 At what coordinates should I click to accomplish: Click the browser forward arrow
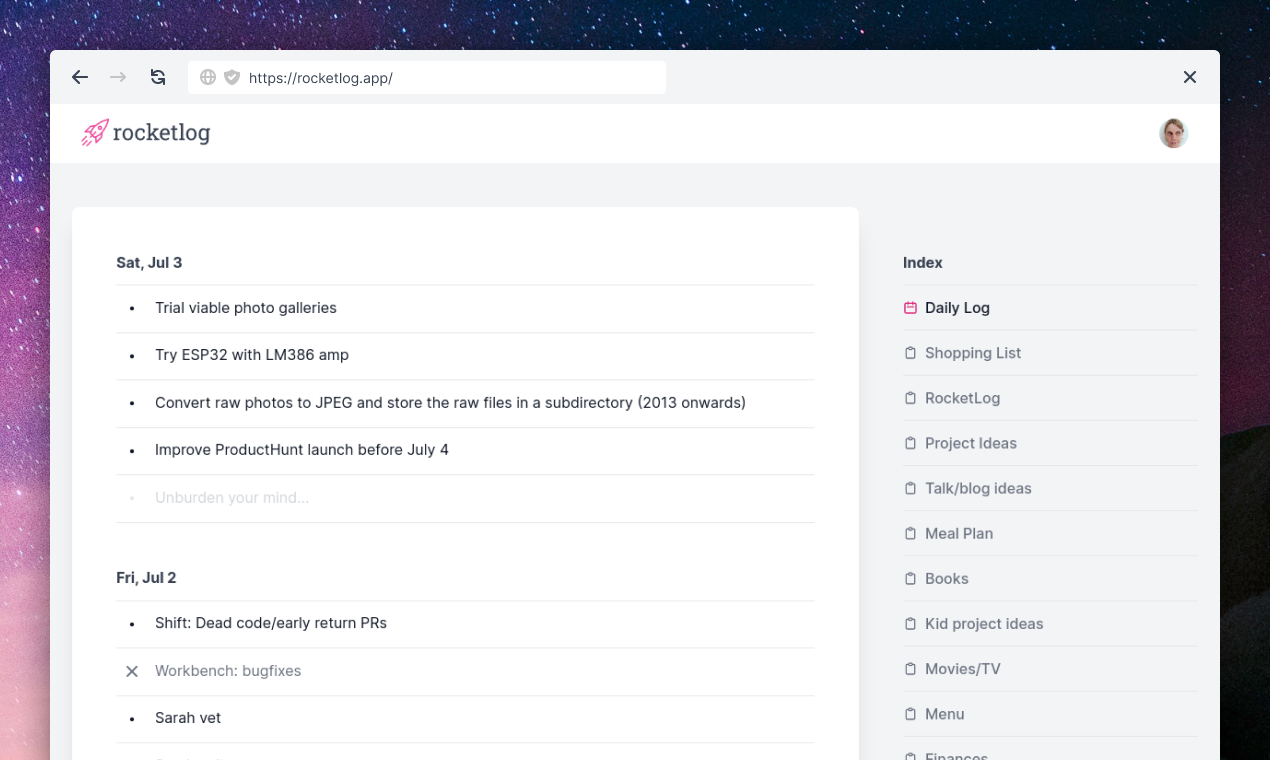[118, 77]
